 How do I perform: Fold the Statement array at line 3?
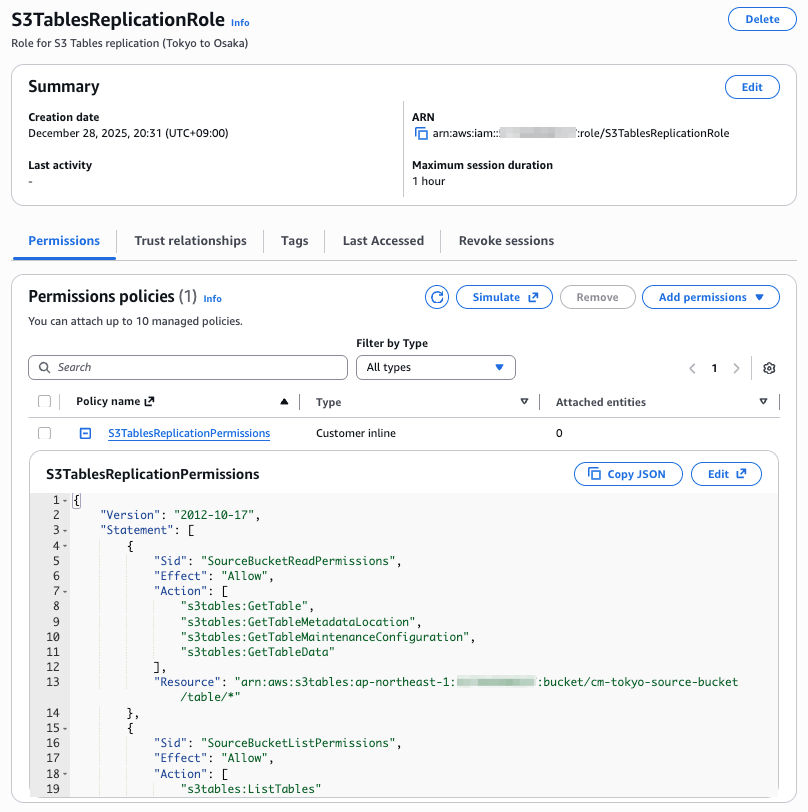[x=65, y=530]
